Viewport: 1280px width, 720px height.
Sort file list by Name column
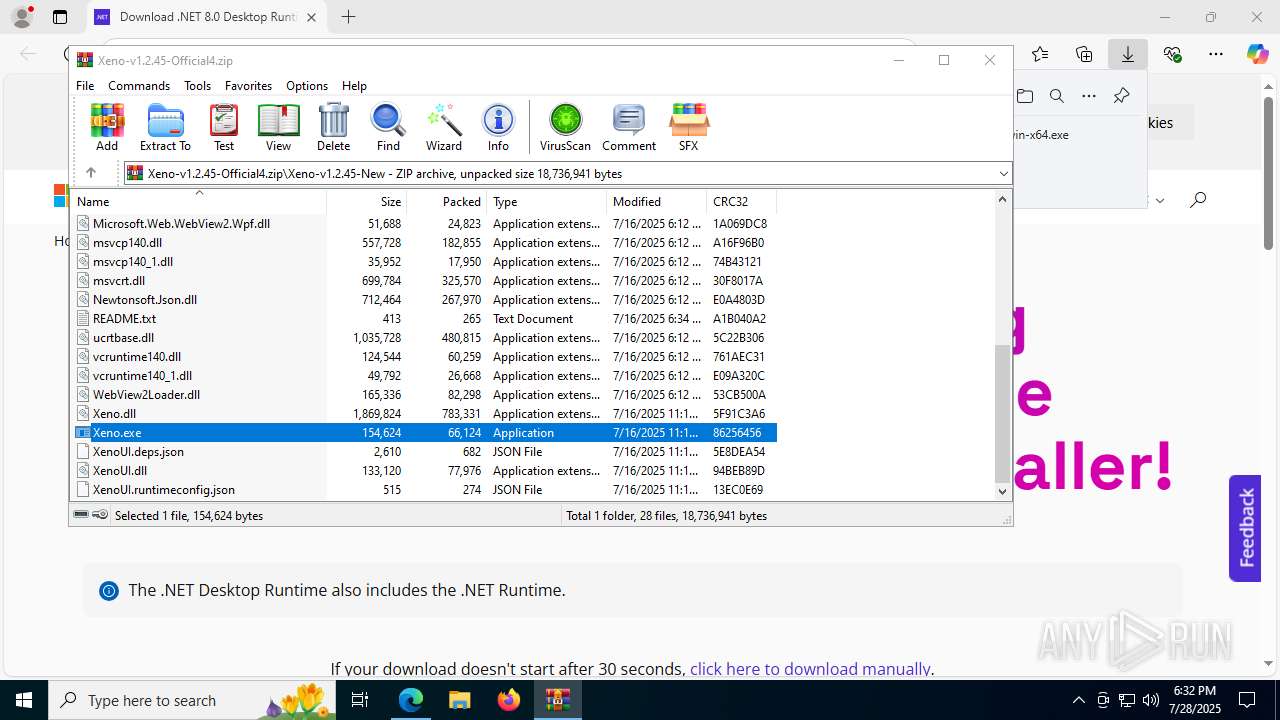click(x=198, y=201)
